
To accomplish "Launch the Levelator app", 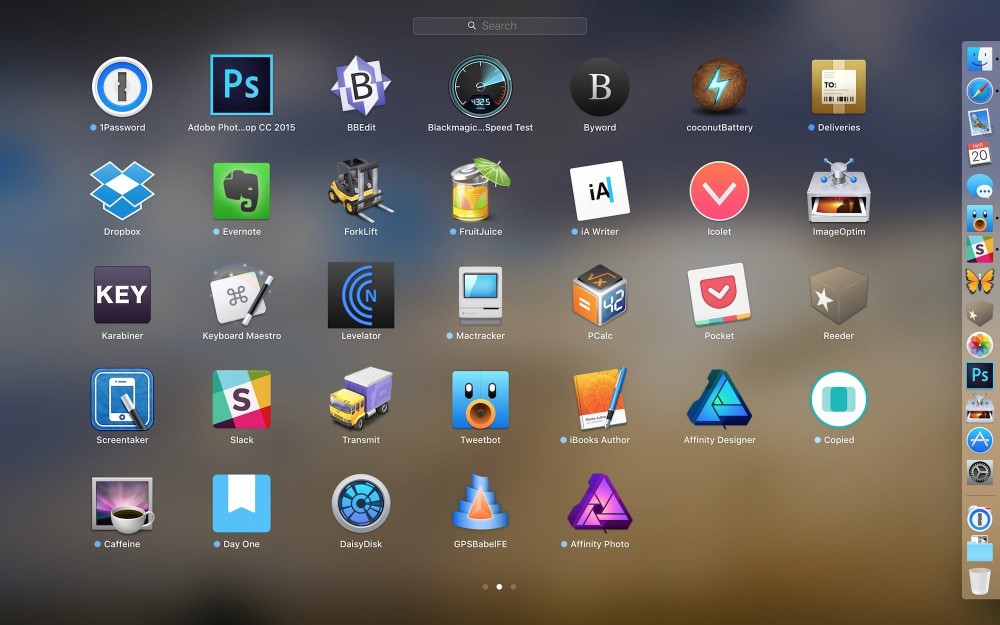I will [361, 295].
